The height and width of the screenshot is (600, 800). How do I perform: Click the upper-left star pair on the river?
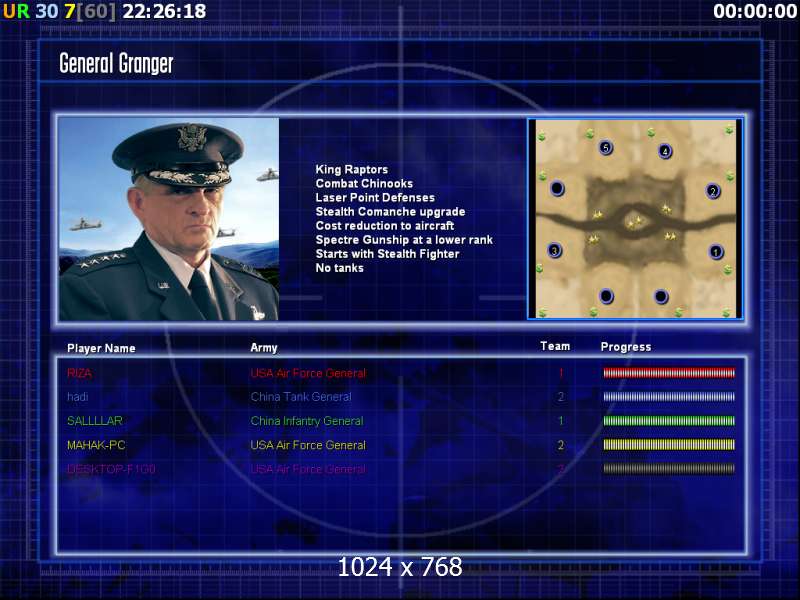coord(597,215)
